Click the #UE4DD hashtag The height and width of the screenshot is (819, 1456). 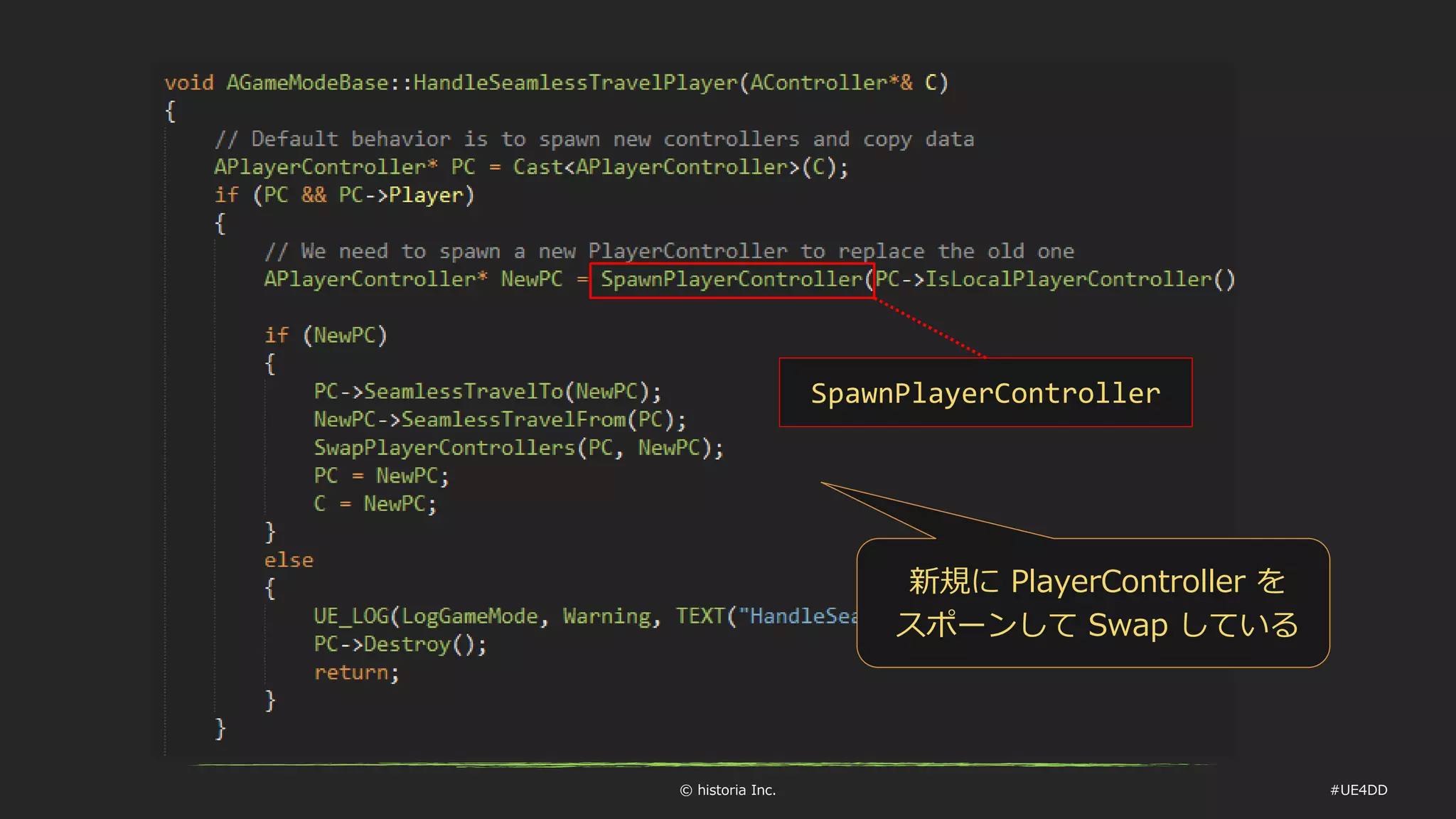[1359, 790]
